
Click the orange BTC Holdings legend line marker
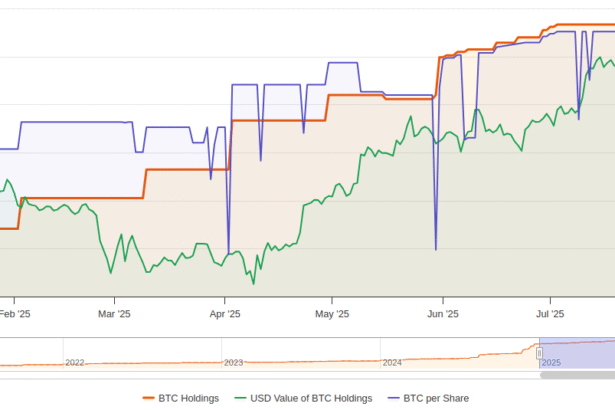(148, 398)
